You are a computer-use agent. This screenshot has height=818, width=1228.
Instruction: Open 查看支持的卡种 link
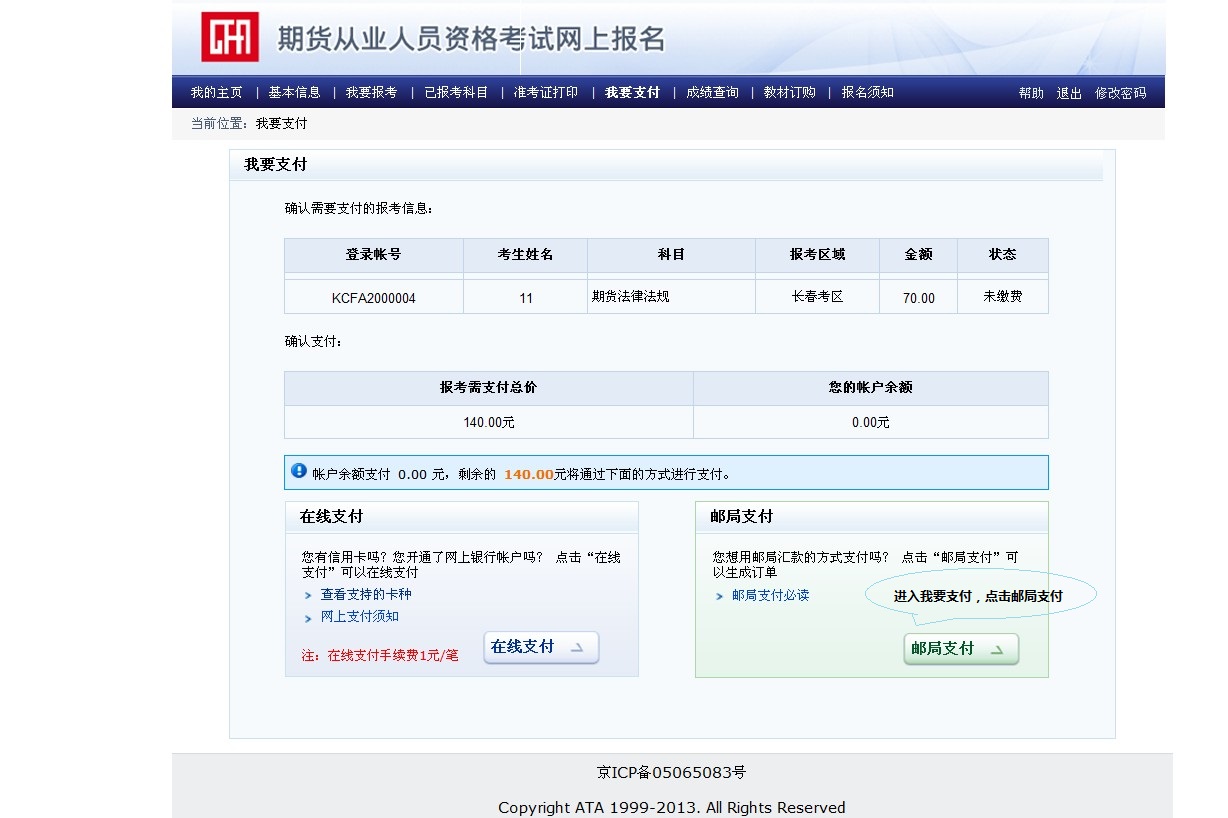pos(365,594)
